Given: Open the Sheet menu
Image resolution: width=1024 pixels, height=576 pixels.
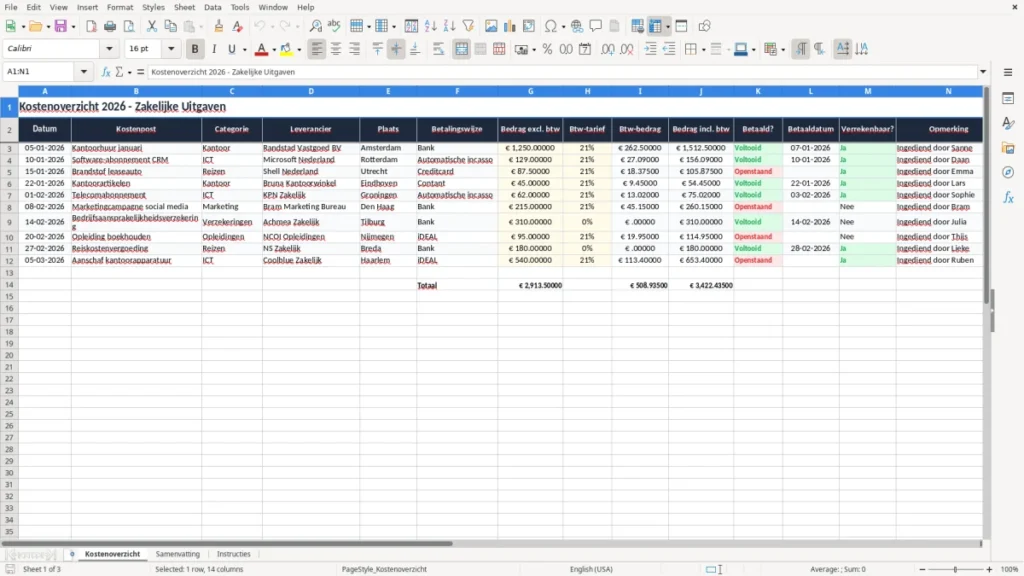Looking at the screenshot, I should 184,7.
